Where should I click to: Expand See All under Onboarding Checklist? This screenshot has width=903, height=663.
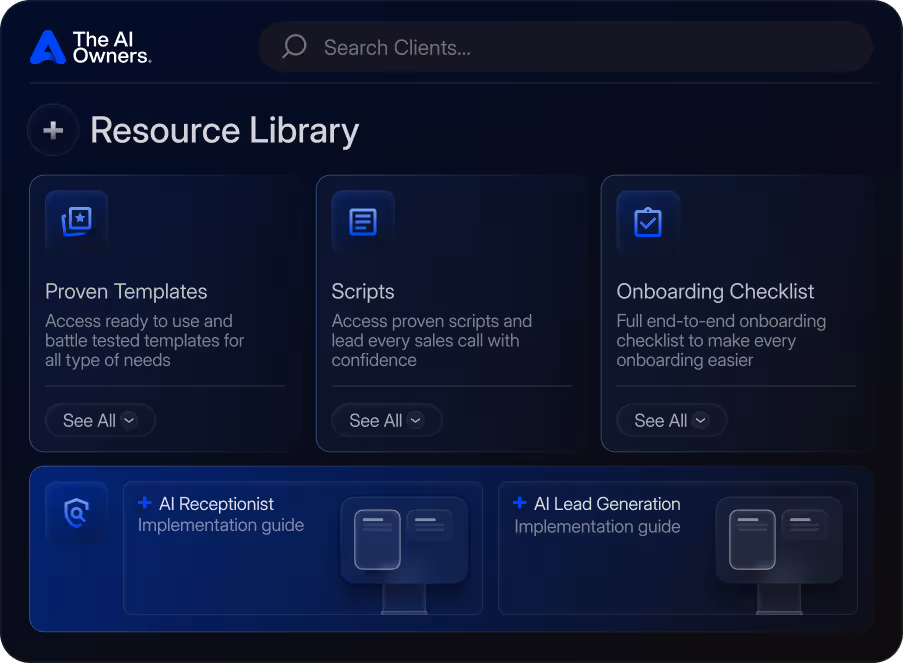672,420
